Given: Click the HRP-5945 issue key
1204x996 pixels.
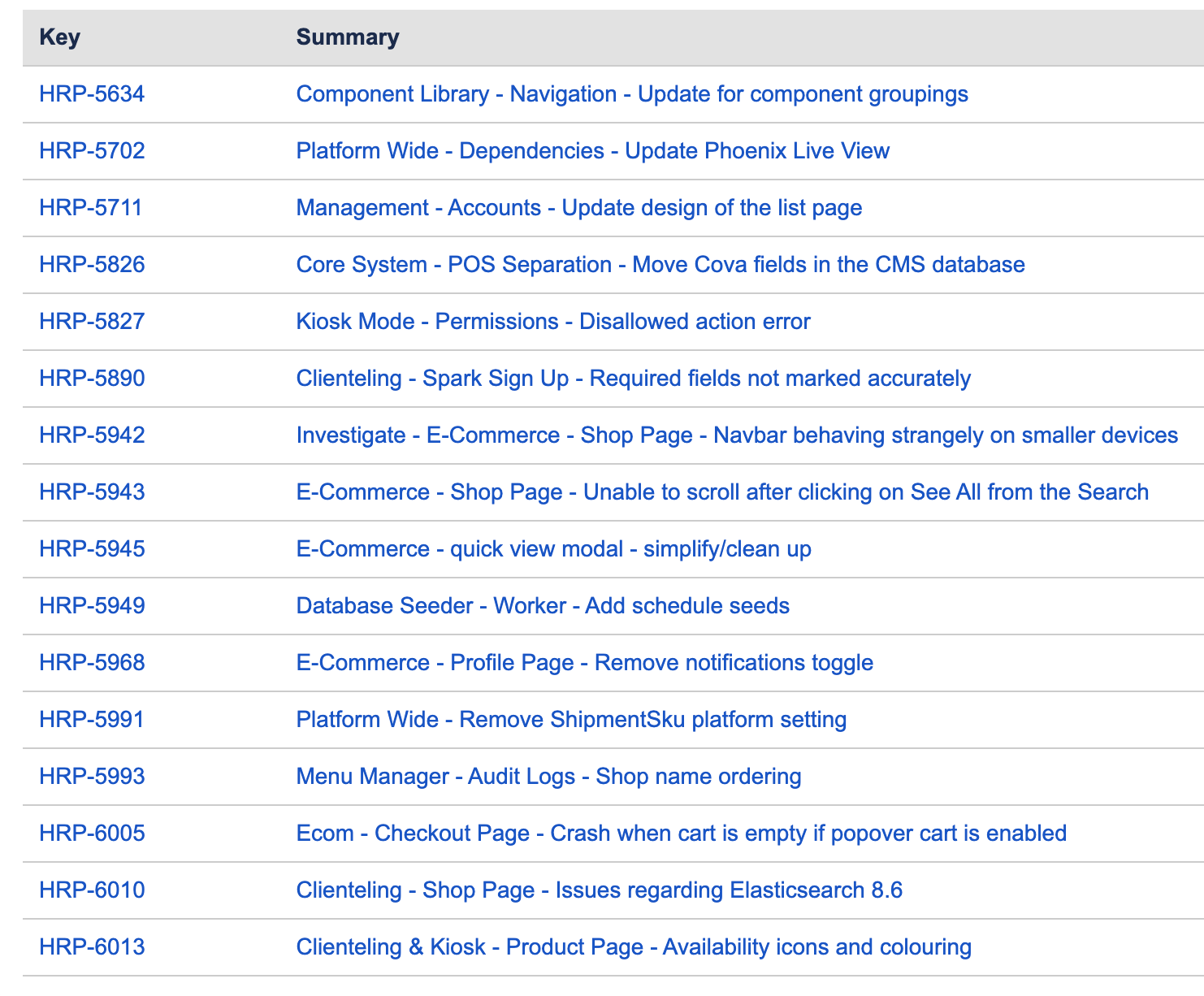Looking at the screenshot, I should coord(92,549).
